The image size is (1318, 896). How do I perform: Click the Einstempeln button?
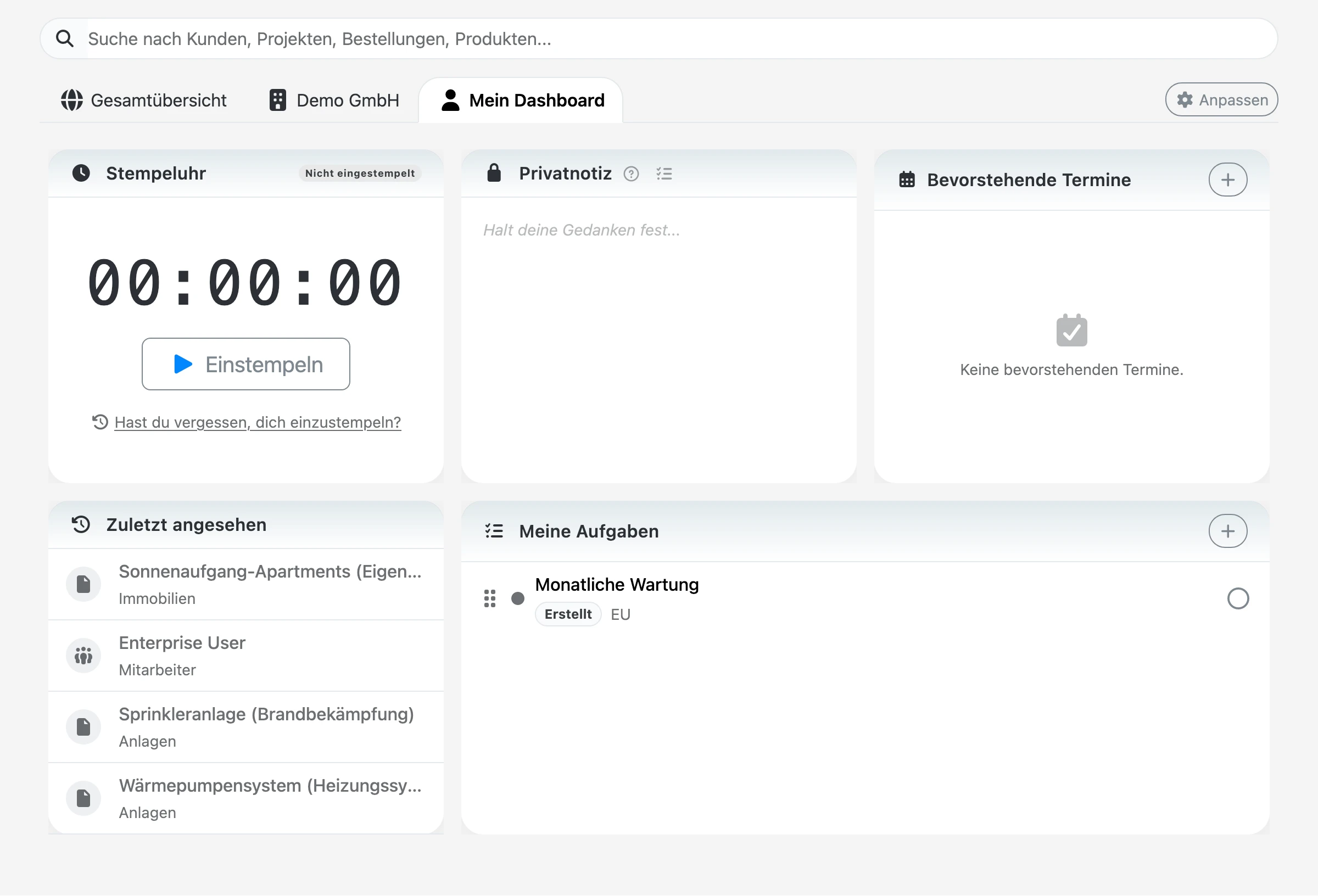[x=245, y=364]
